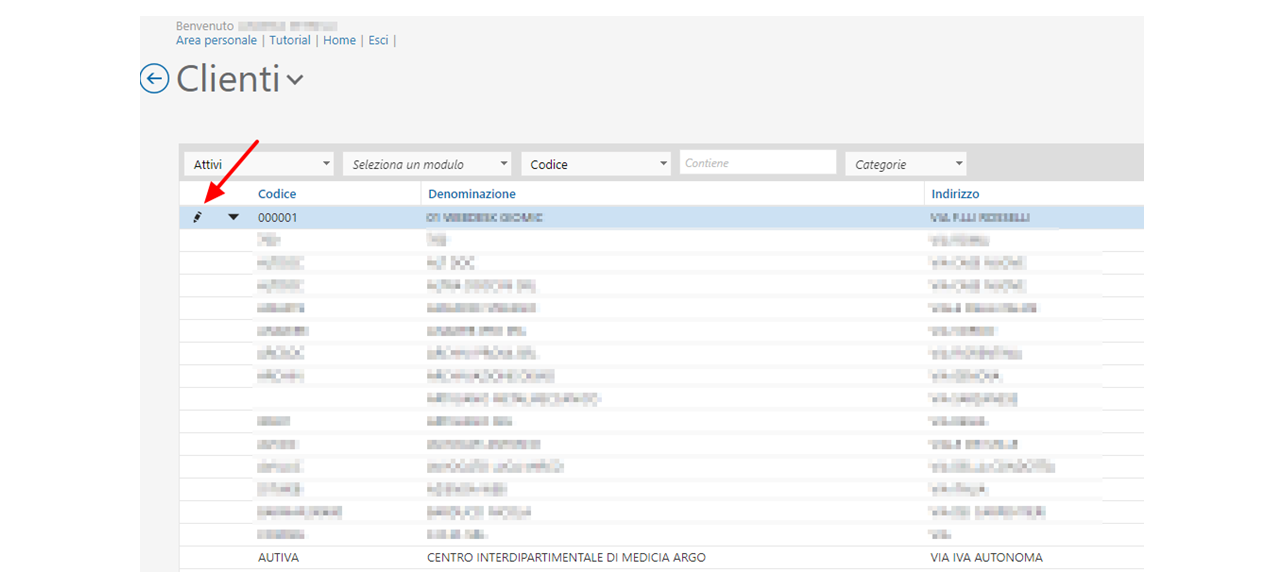
Task: Select the VIA IVA AUTONOMA address cell
Action: 986,557
